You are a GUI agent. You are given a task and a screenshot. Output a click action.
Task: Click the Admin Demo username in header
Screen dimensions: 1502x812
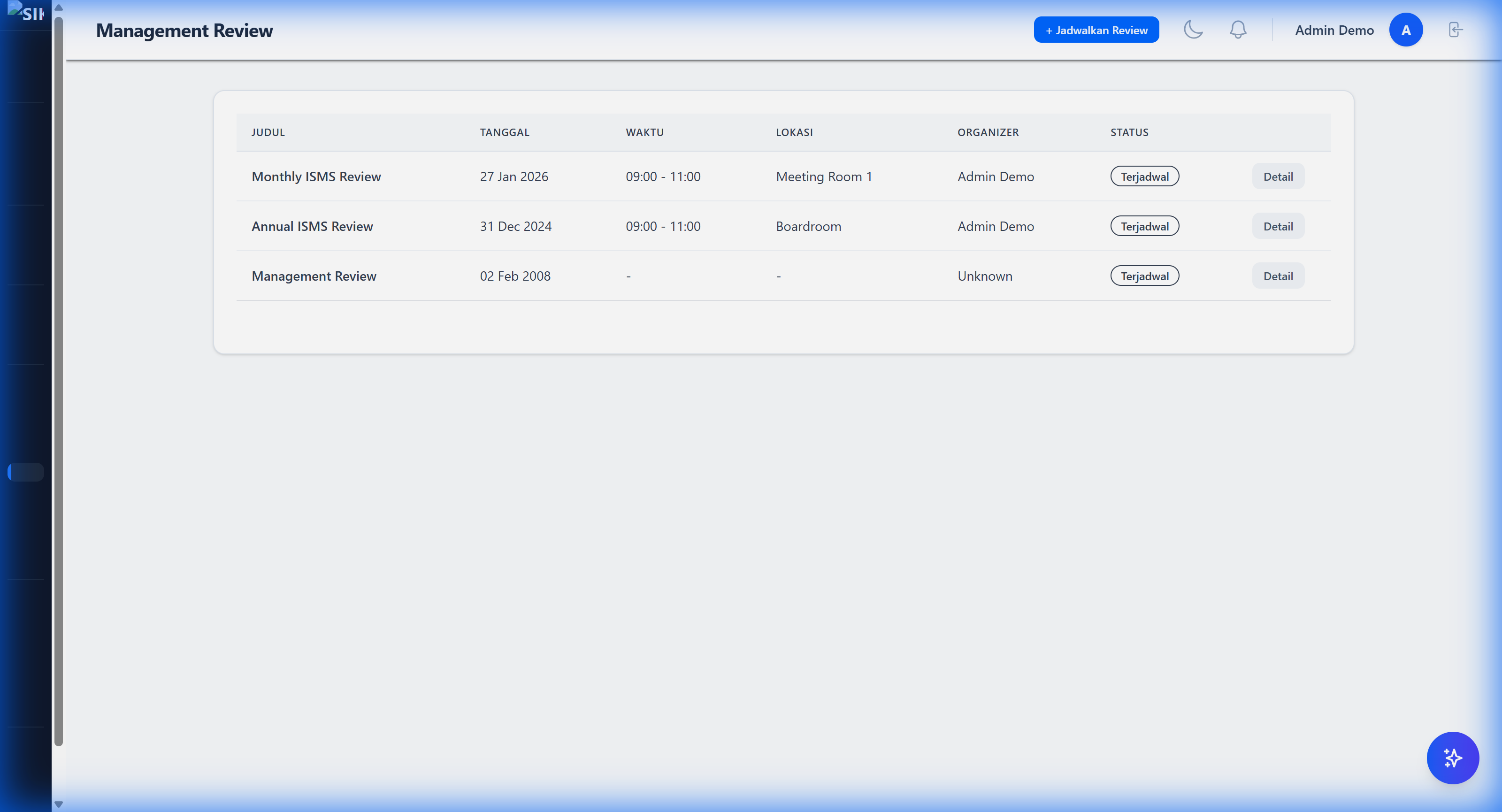1333,30
